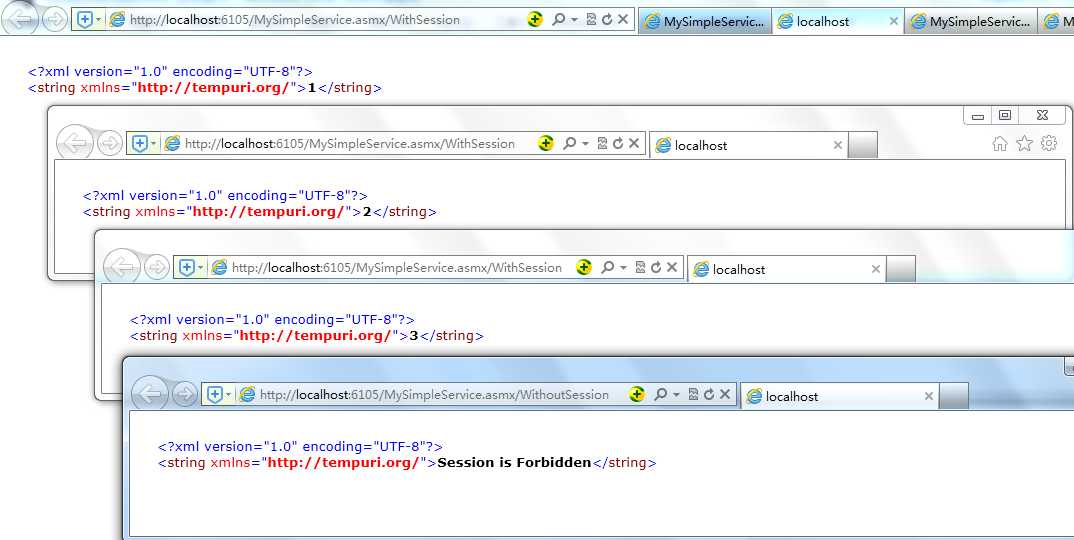Click search magnifier in WithoutSession window
Viewport: 1074px width, 540px height.
[x=661, y=394]
